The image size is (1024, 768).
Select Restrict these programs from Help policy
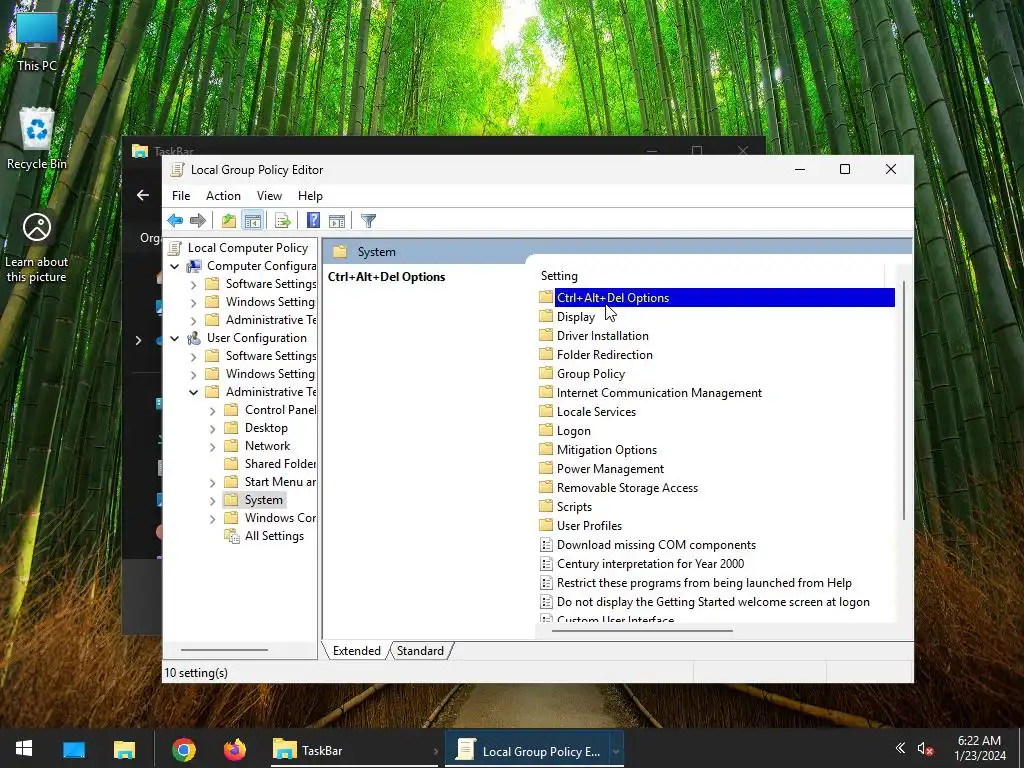pyautogui.click(x=704, y=583)
